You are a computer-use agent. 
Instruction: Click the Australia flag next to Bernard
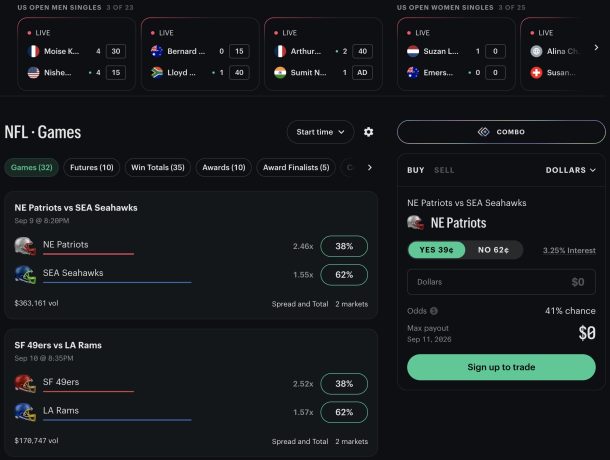click(157, 51)
